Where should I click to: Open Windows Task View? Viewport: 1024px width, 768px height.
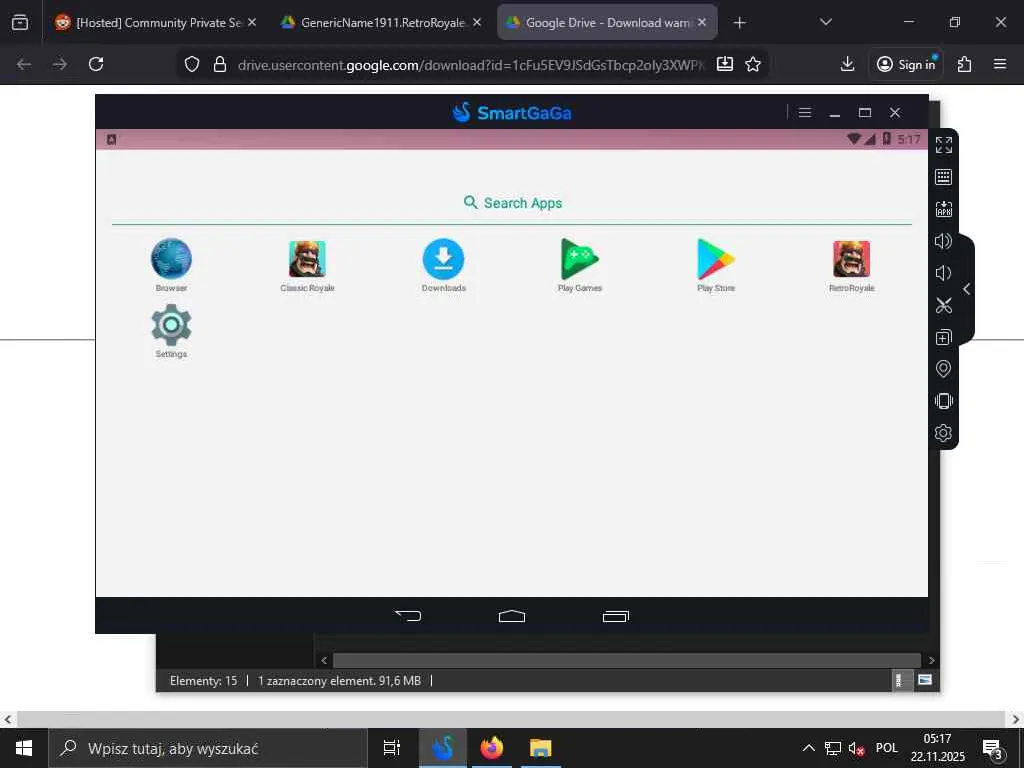pos(392,748)
